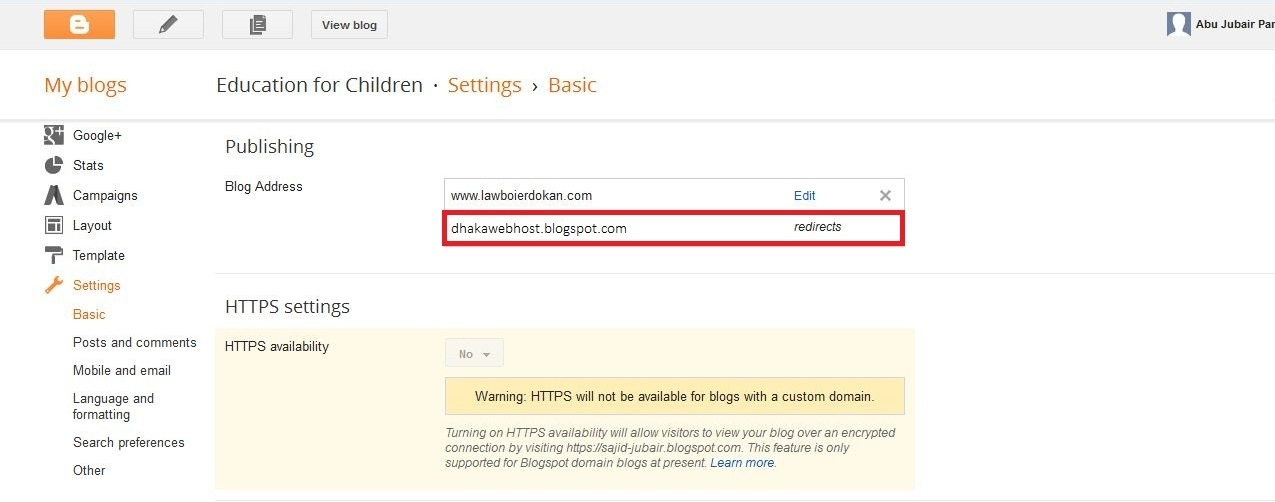Remove custom domain with X icon
1275x502 pixels.
(x=885, y=196)
